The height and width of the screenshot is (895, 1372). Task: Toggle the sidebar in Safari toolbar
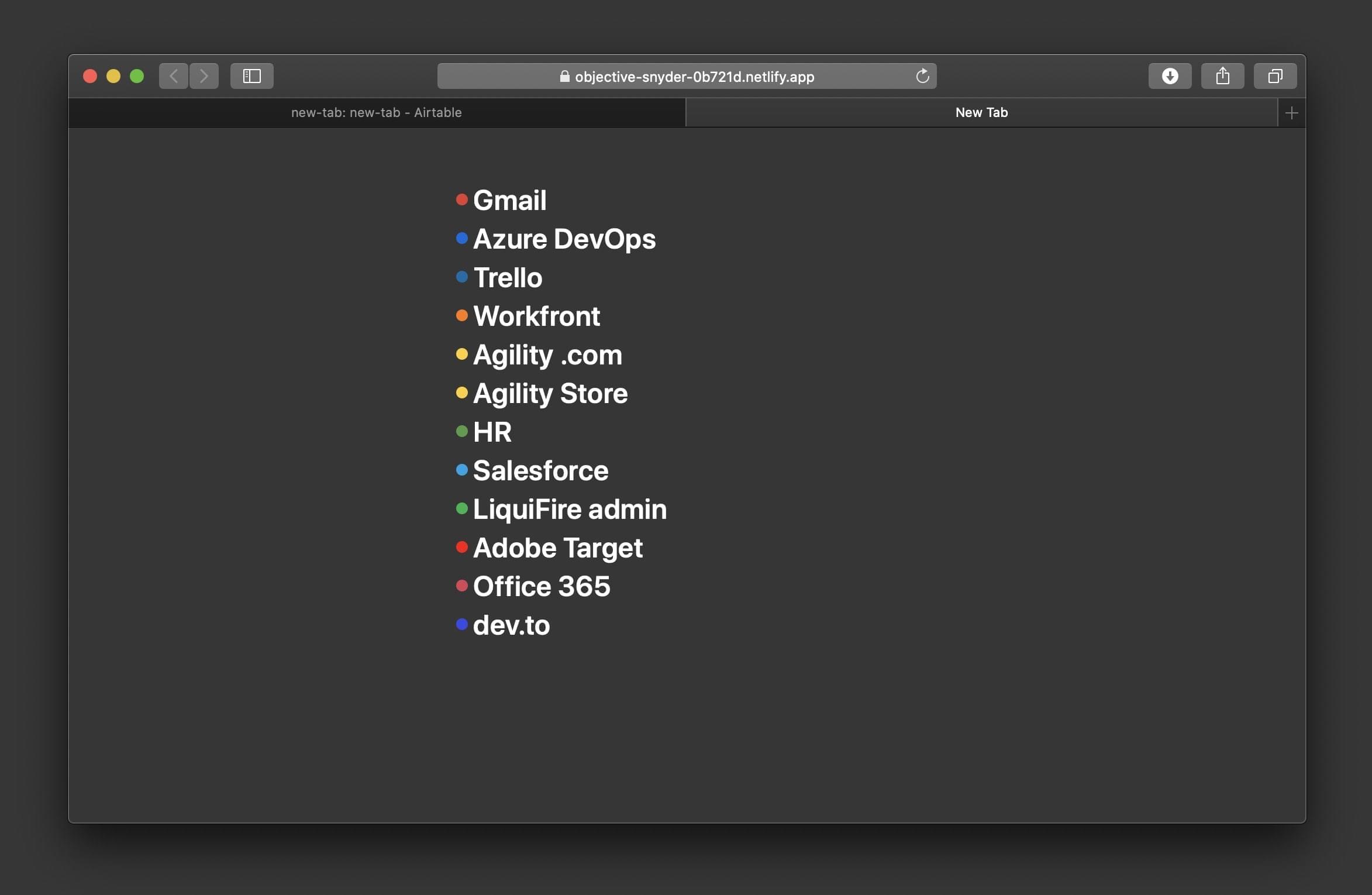pos(251,75)
